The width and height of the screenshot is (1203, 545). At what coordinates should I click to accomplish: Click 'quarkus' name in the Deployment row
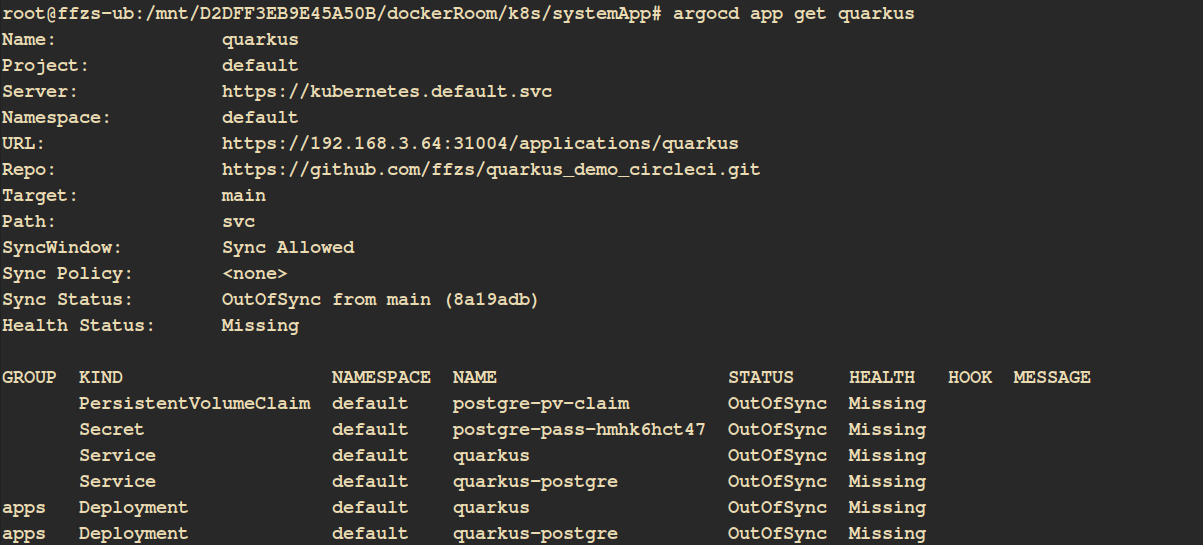point(491,508)
